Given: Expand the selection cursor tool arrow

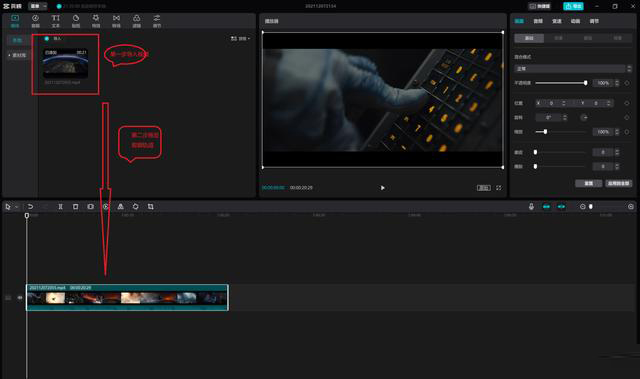Looking at the screenshot, I should click(16, 207).
